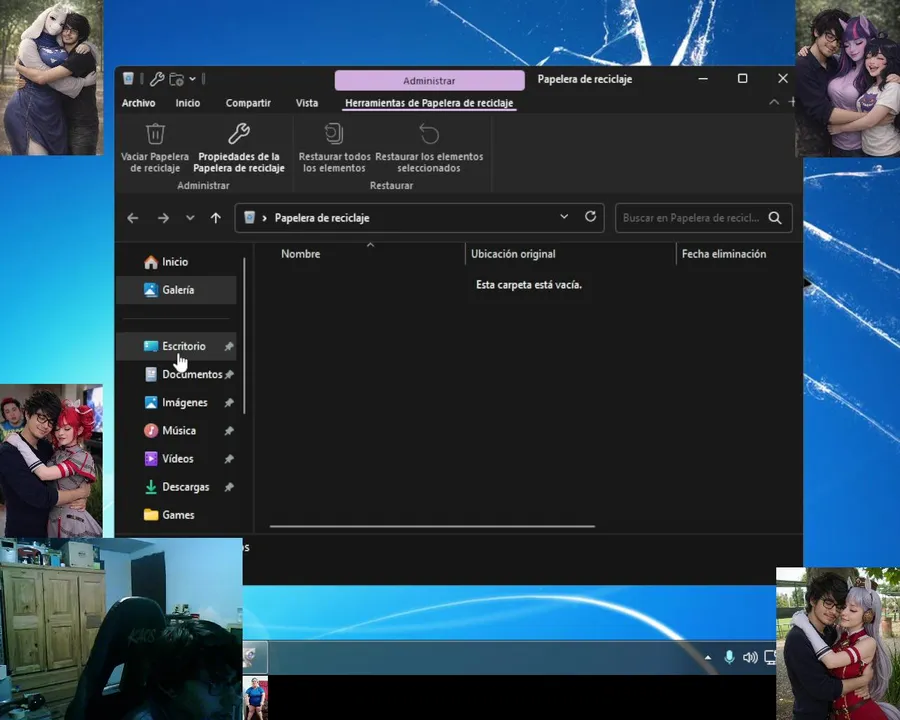Expand the address bar history dropdown
The height and width of the screenshot is (720, 900).
(x=564, y=216)
